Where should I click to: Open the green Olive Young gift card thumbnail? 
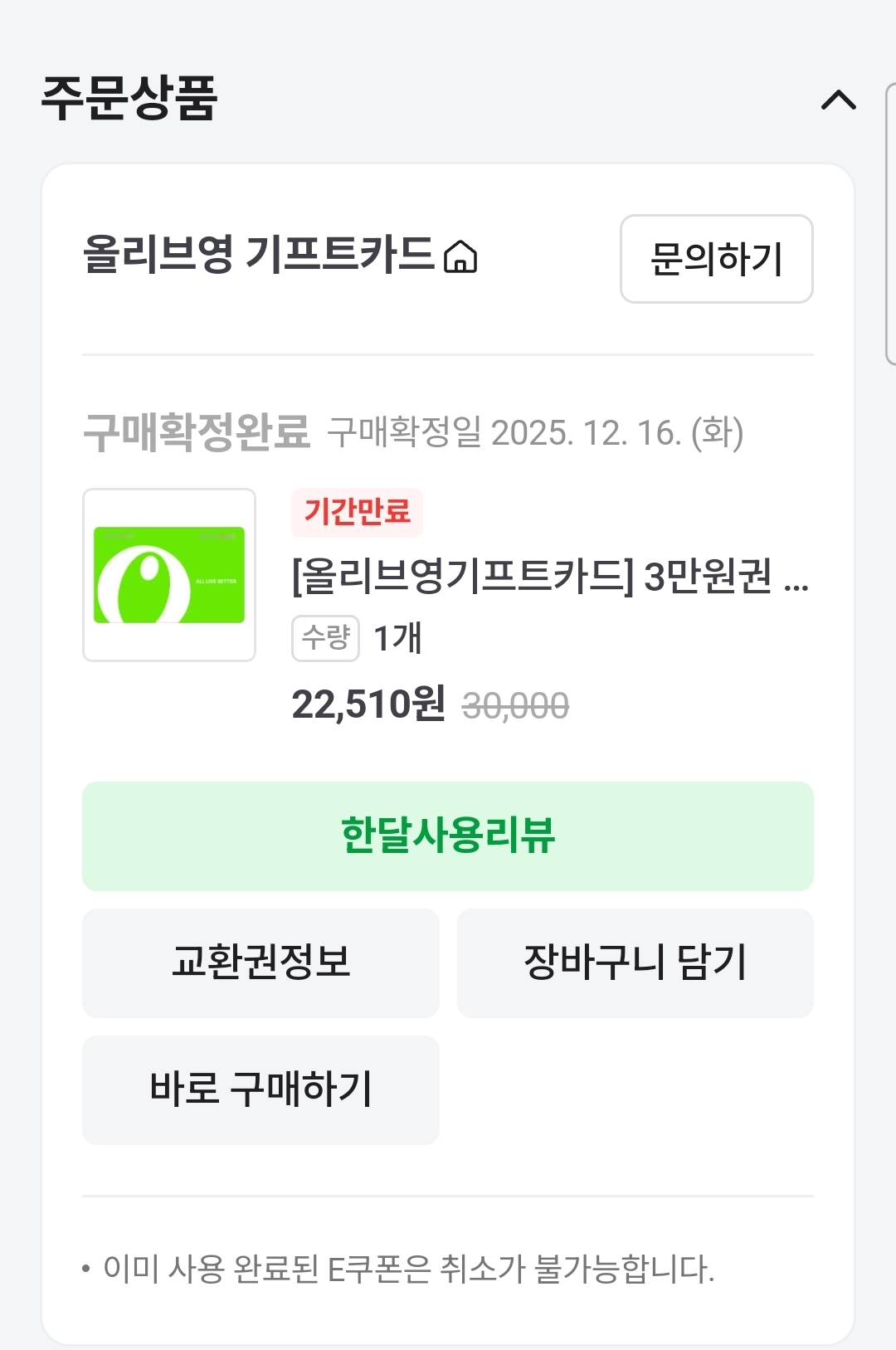(x=169, y=575)
